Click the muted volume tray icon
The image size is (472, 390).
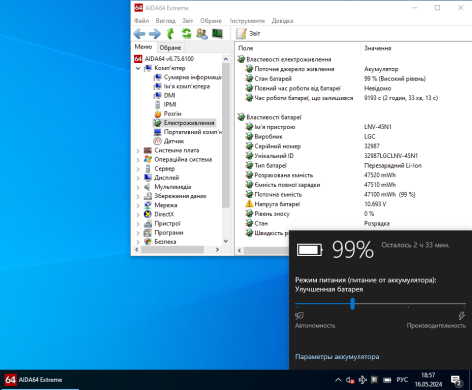(x=350, y=380)
